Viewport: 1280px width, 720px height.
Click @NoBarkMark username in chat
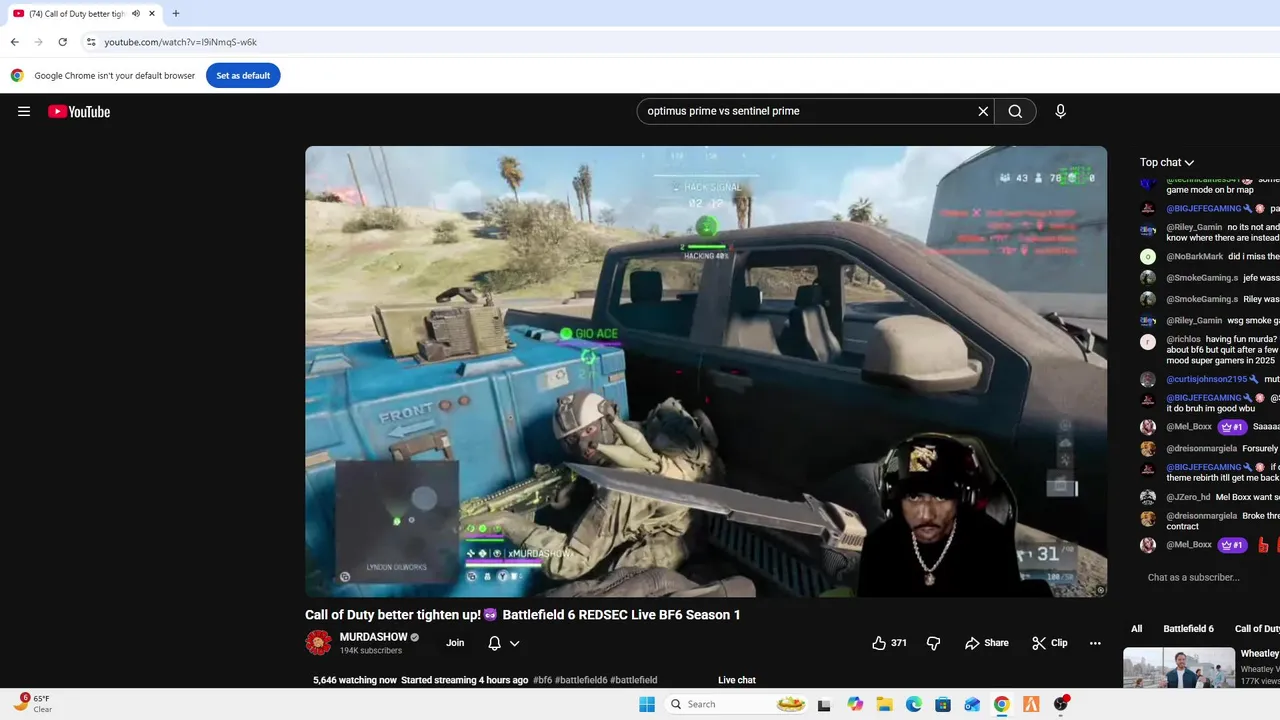1194,257
